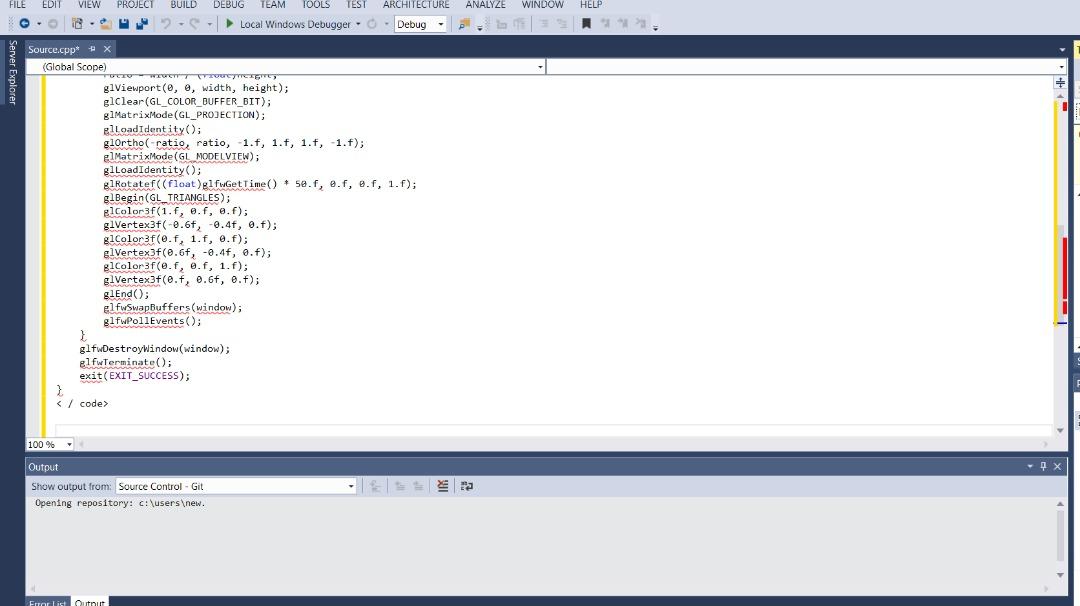The image size is (1080, 606).
Task: Click the Output window title bar options button
Action: click(1028, 466)
